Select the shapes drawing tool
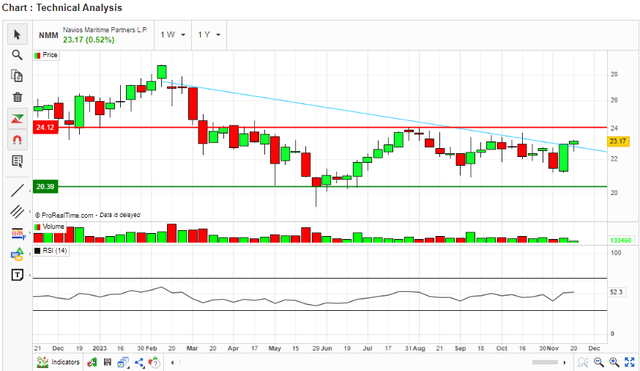Image resolution: width=640 pixels, height=371 pixels. point(17,254)
